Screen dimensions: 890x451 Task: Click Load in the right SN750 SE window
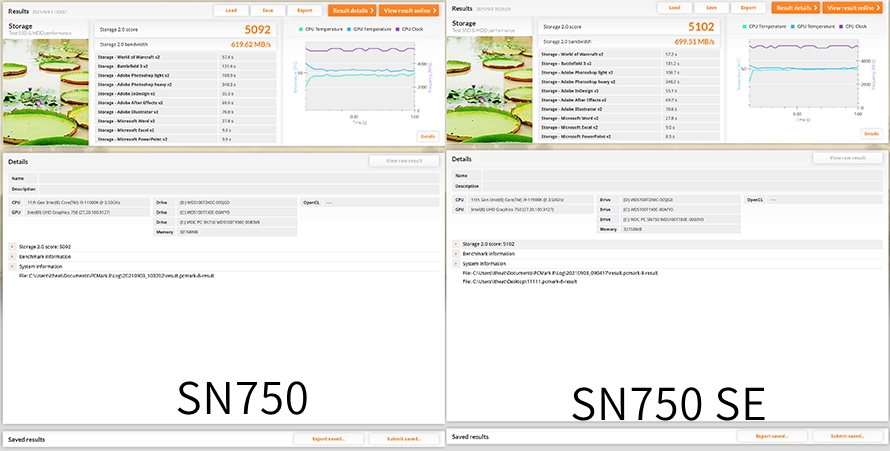click(x=674, y=8)
